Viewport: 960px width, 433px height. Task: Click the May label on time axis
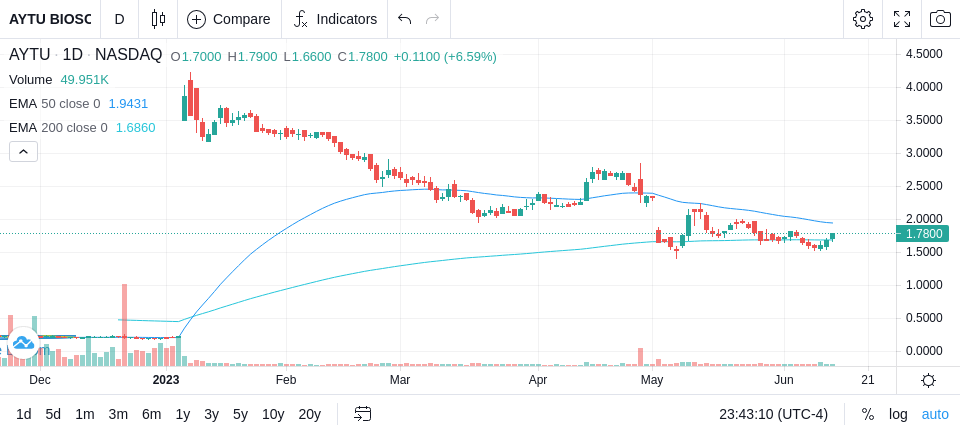[x=652, y=380]
